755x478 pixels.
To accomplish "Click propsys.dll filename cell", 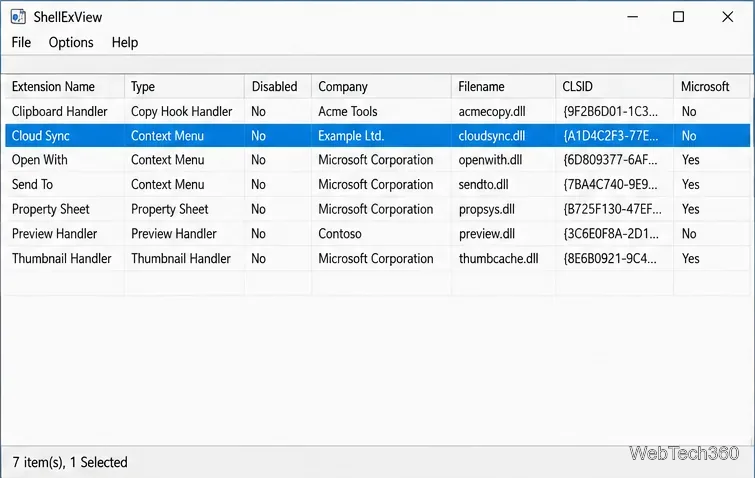I will (487, 209).
